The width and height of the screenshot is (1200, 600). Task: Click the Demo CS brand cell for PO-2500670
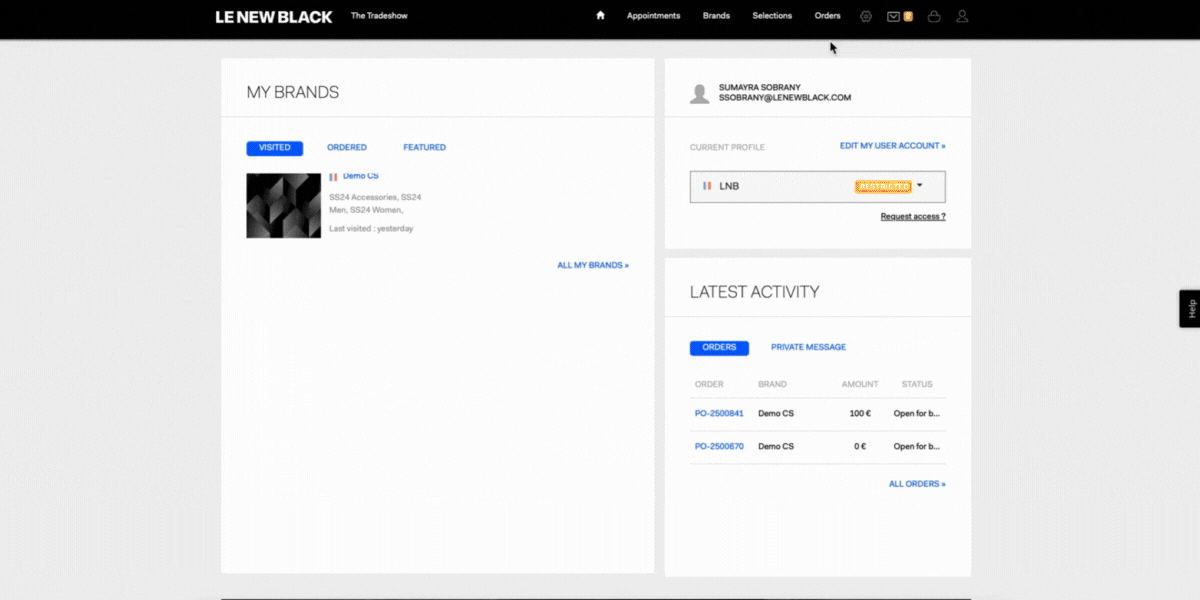776,447
